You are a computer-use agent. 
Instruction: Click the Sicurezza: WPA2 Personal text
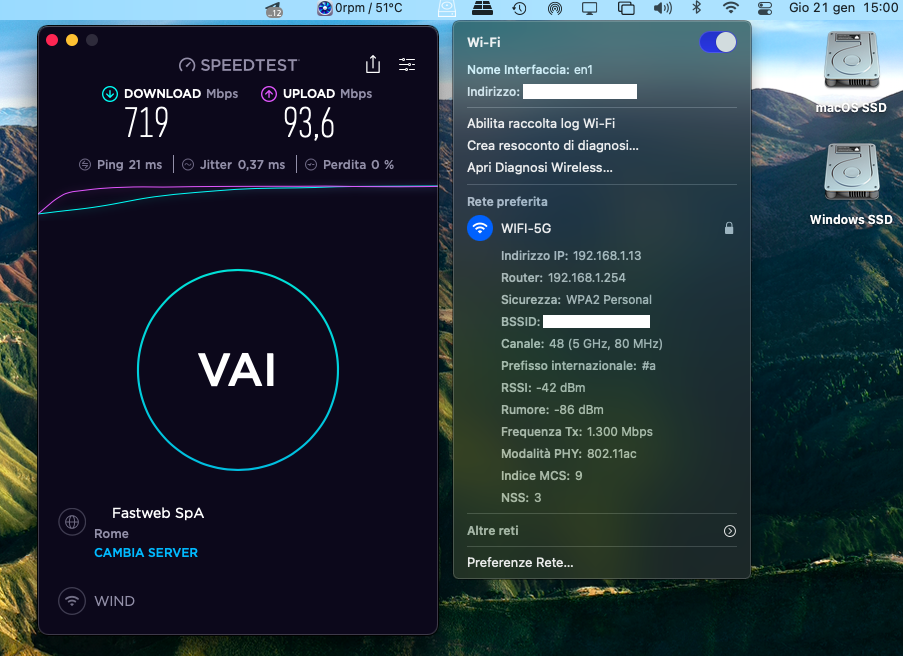[576, 299]
